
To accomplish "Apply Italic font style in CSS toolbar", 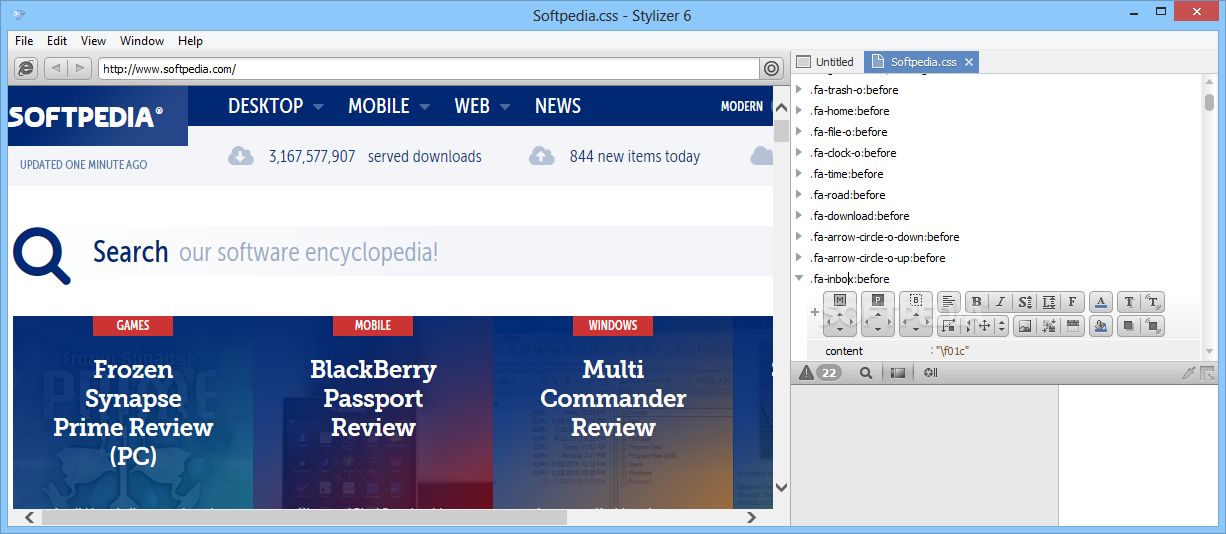I will 1000,302.
